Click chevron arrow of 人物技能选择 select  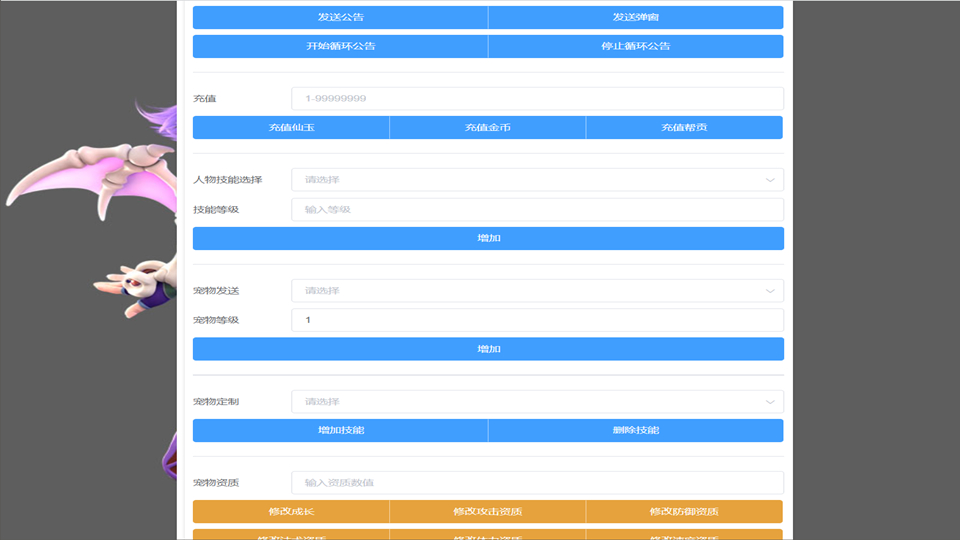770,180
